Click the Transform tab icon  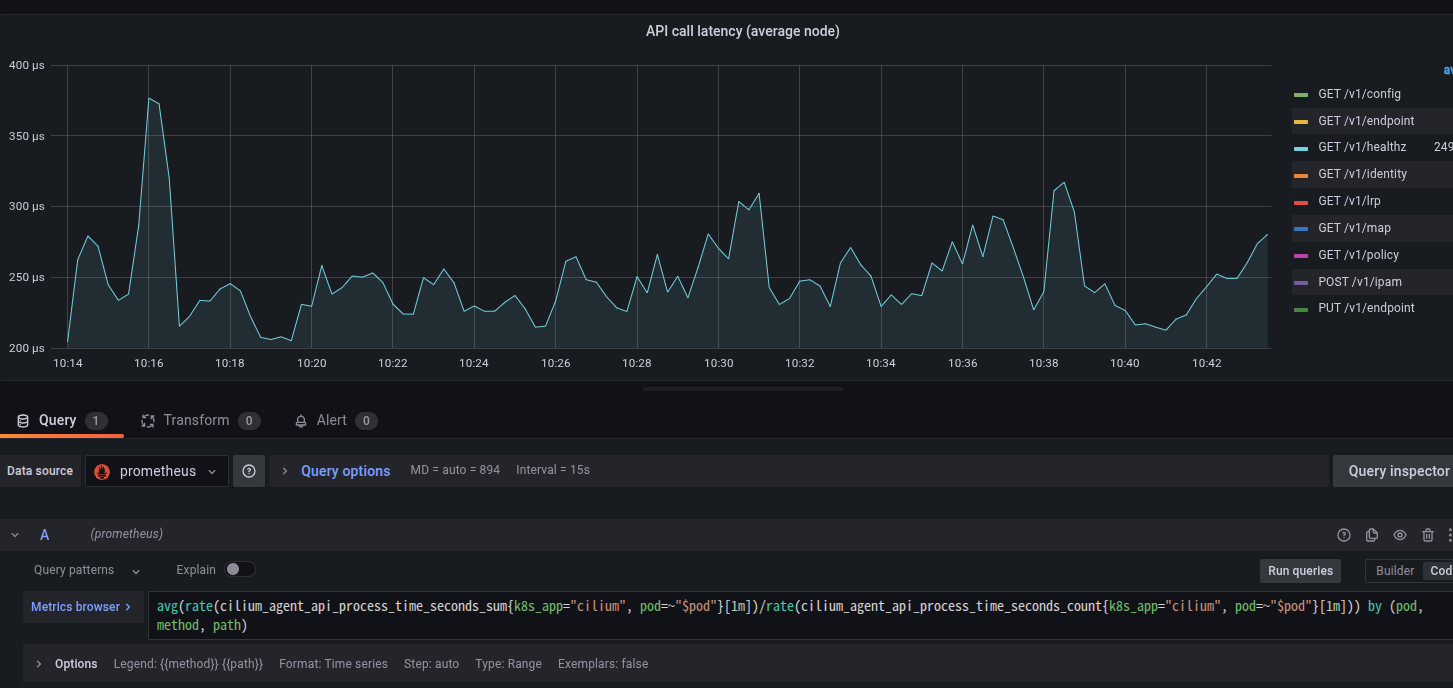(148, 421)
